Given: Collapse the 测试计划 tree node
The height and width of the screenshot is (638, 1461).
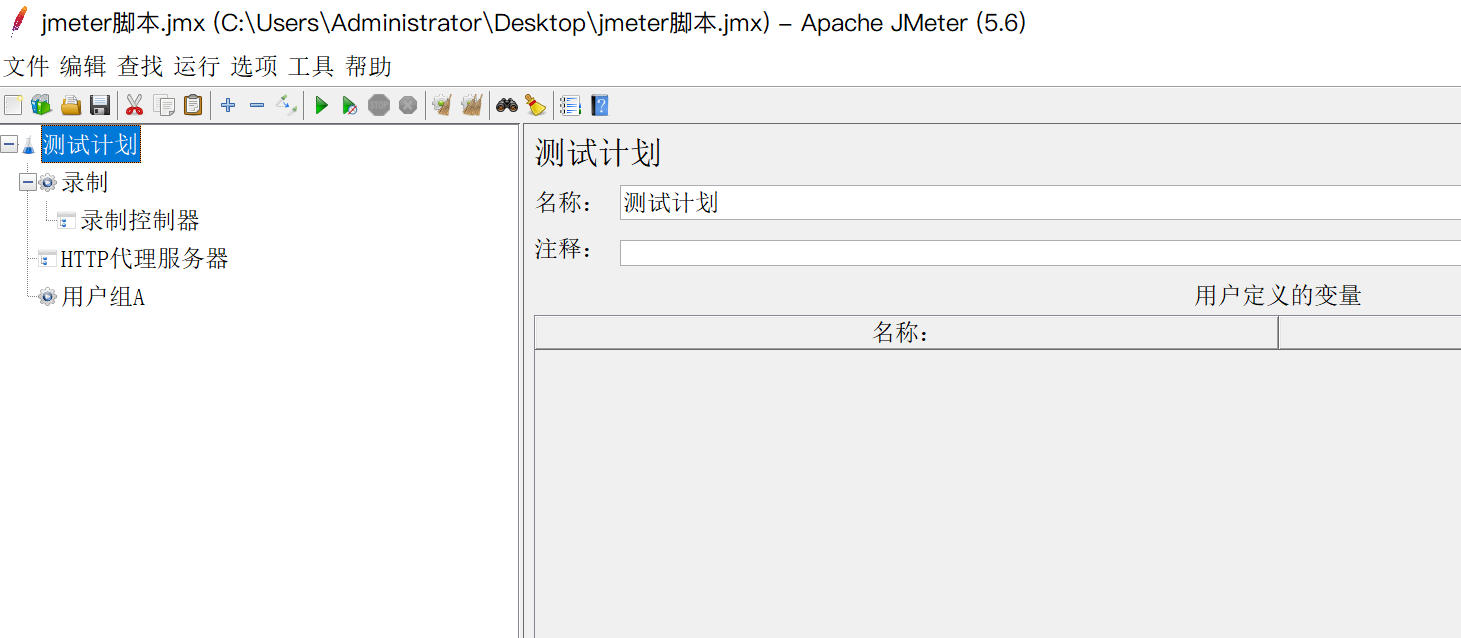Looking at the screenshot, I should point(9,145).
